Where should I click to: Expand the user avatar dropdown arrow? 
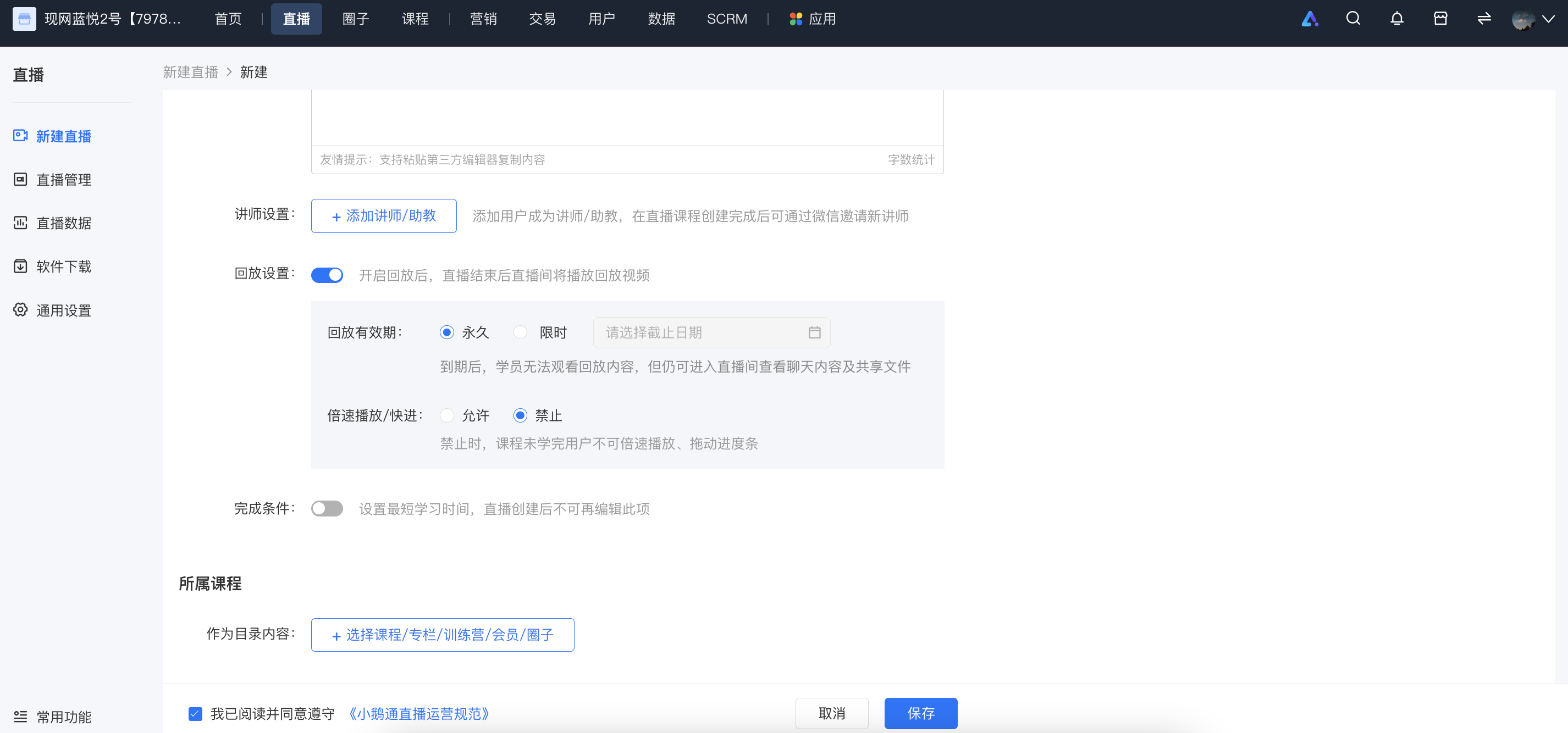click(x=1549, y=19)
